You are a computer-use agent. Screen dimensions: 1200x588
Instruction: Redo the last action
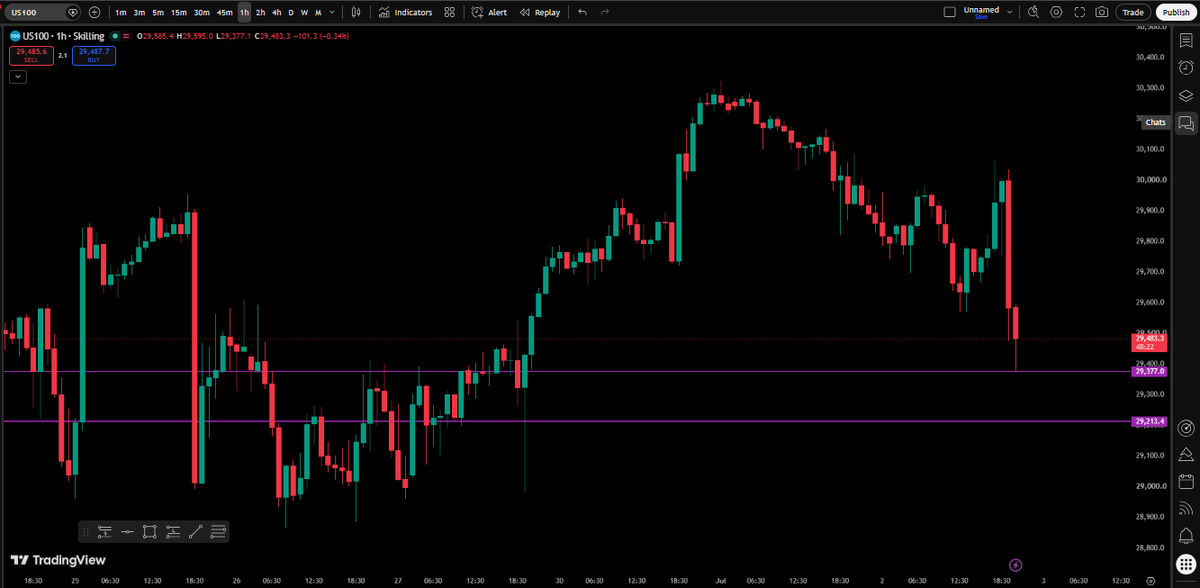click(x=605, y=12)
